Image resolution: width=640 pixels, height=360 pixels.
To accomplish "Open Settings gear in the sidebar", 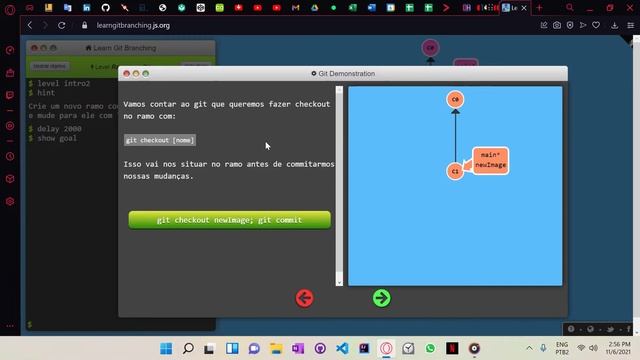I will pos(10,201).
